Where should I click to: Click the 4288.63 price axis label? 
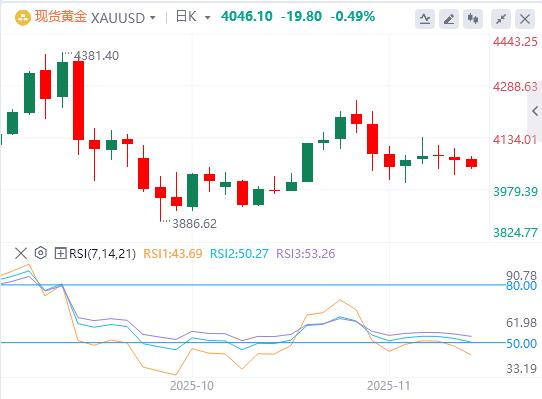click(x=515, y=86)
